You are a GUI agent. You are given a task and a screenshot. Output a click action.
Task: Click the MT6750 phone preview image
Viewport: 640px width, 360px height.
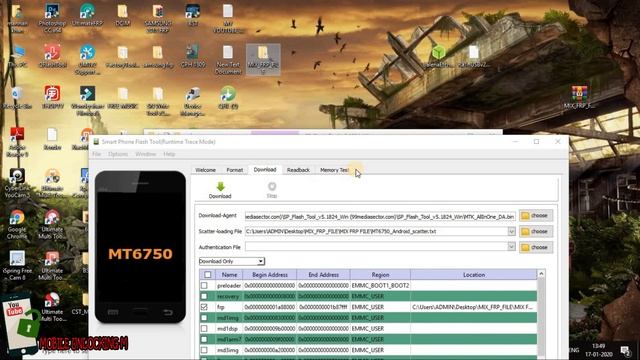140,247
